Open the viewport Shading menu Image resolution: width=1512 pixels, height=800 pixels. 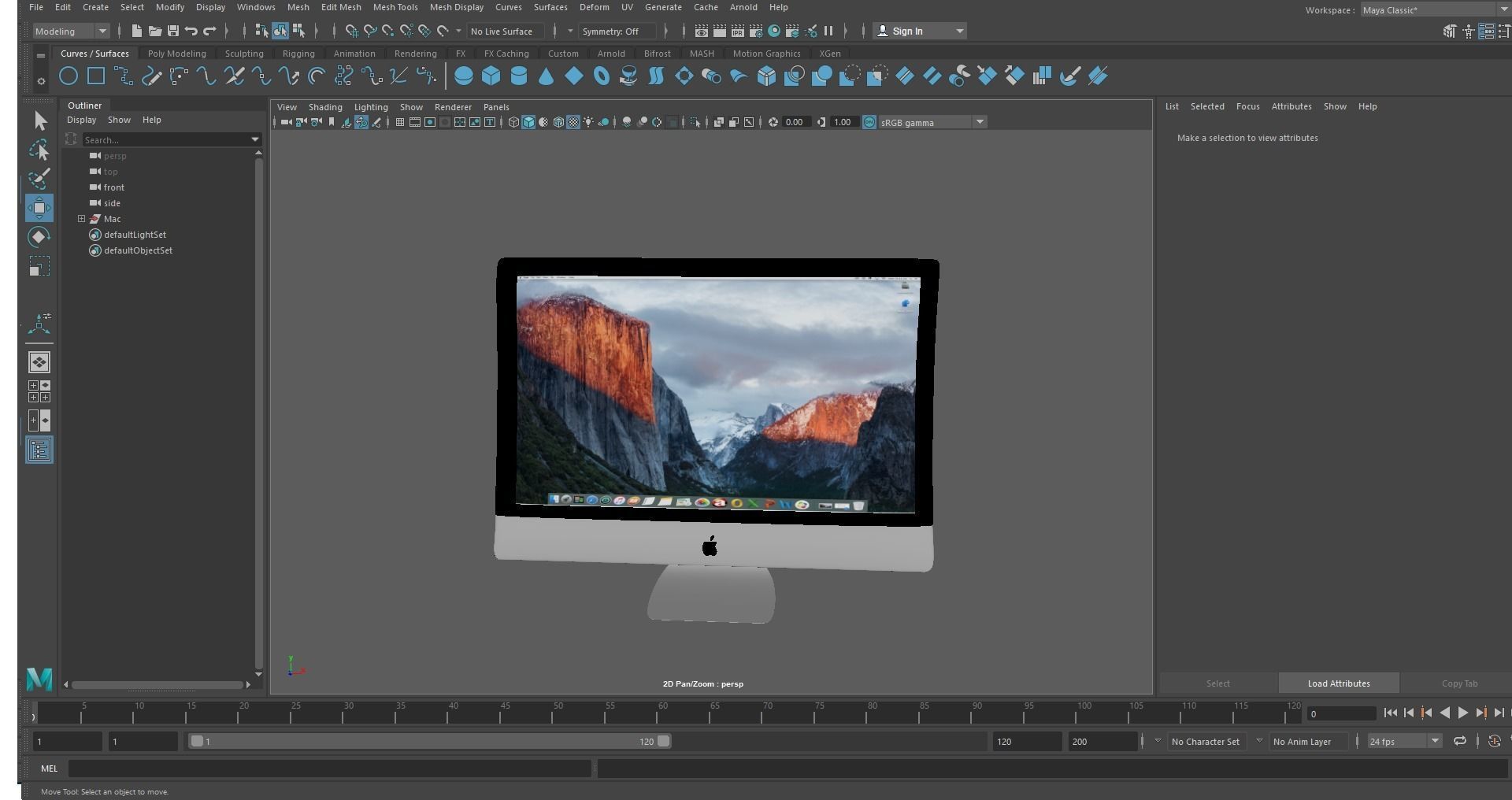click(325, 107)
